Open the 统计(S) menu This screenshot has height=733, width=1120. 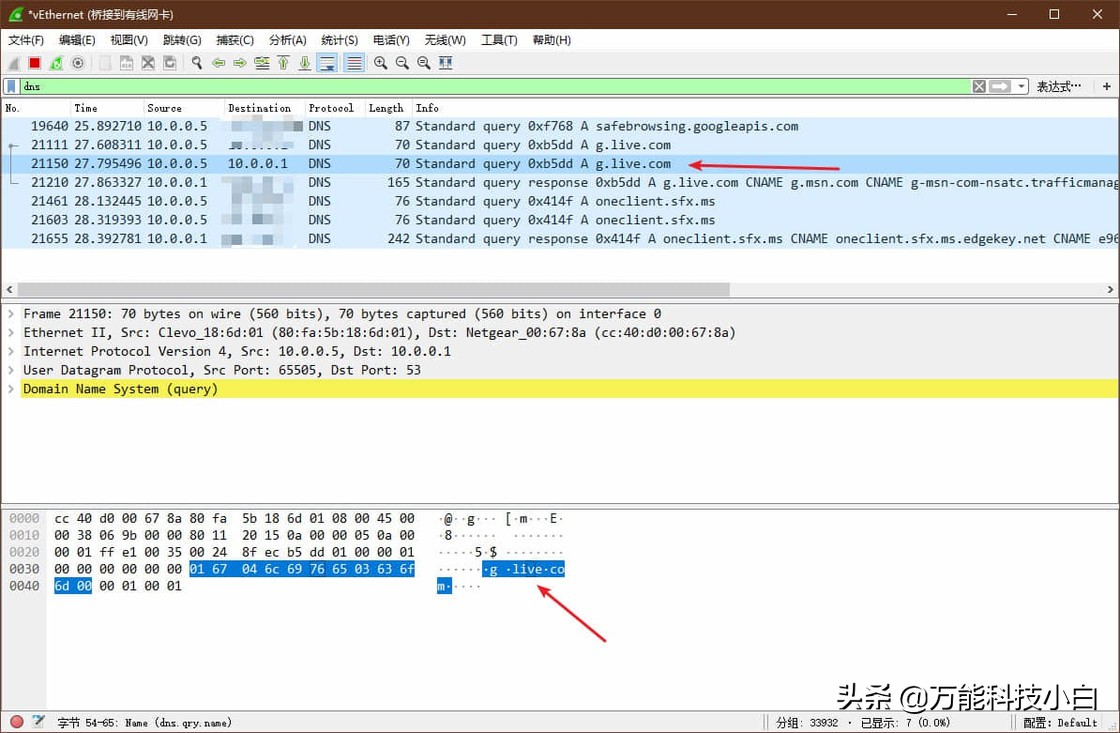pos(339,40)
